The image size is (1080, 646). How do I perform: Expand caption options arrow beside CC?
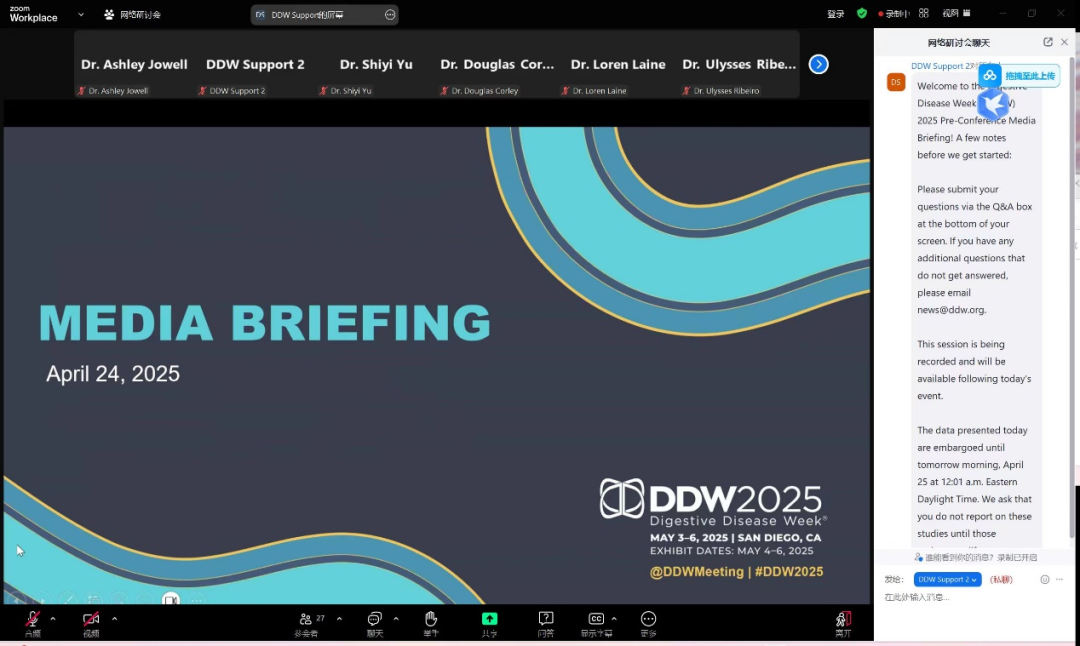614,618
